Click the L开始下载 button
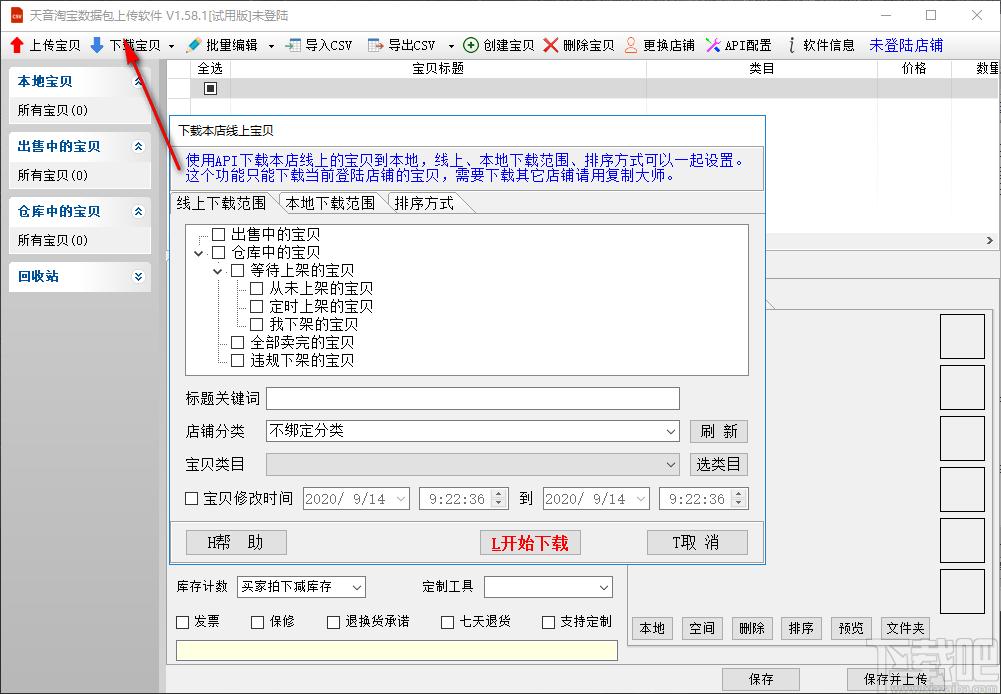Viewport: 1001px width, 694px height. [x=530, y=543]
